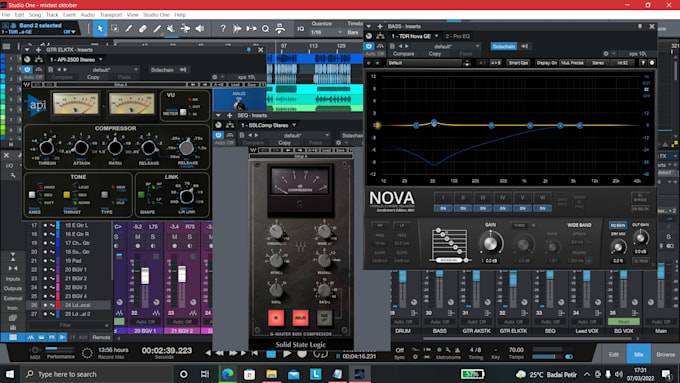Viewport: 680px width, 383px height.
Task: Select the Listen tool speaker icon
Action: coord(200,29)
